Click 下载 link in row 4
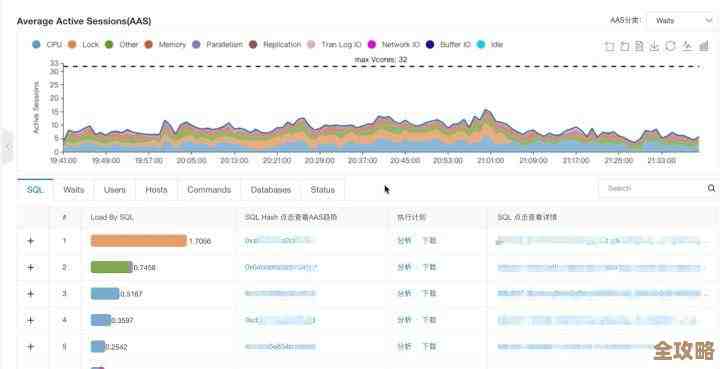Image resolution: width=720 pixels, height=369 pixels. tap(429, 320)
